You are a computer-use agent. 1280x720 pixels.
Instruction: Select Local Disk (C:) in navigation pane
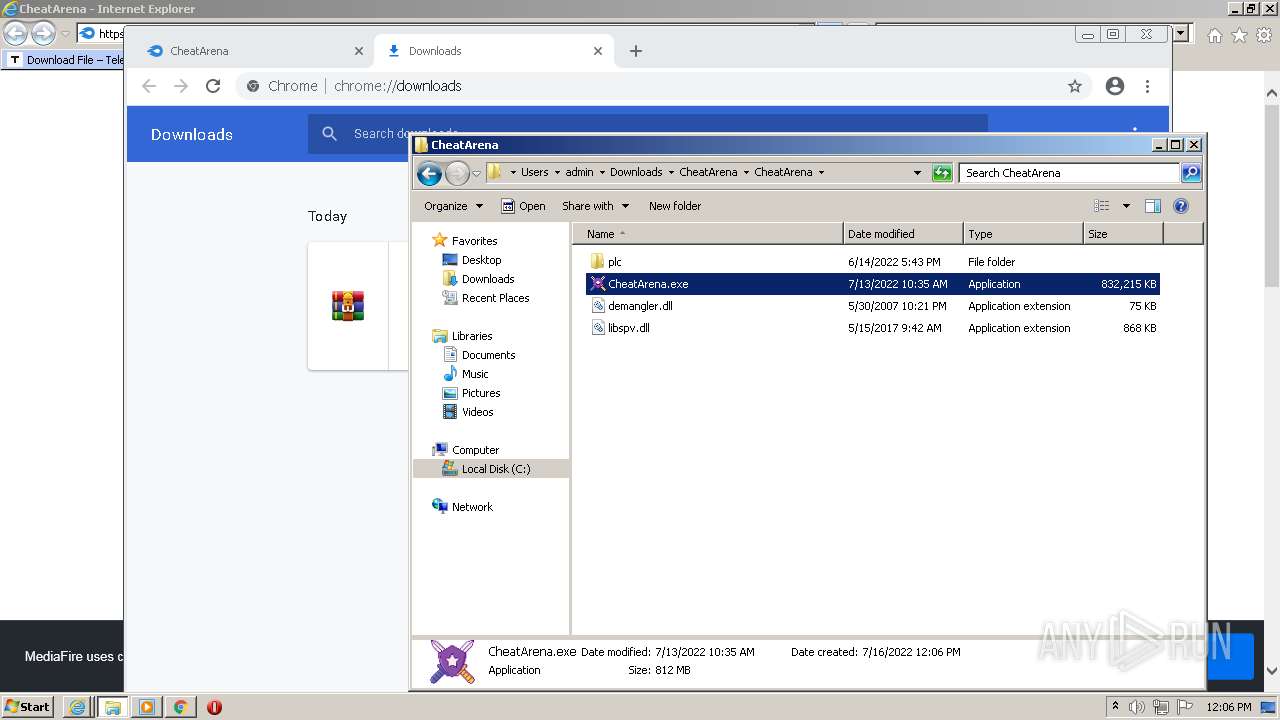coord(491,469)
